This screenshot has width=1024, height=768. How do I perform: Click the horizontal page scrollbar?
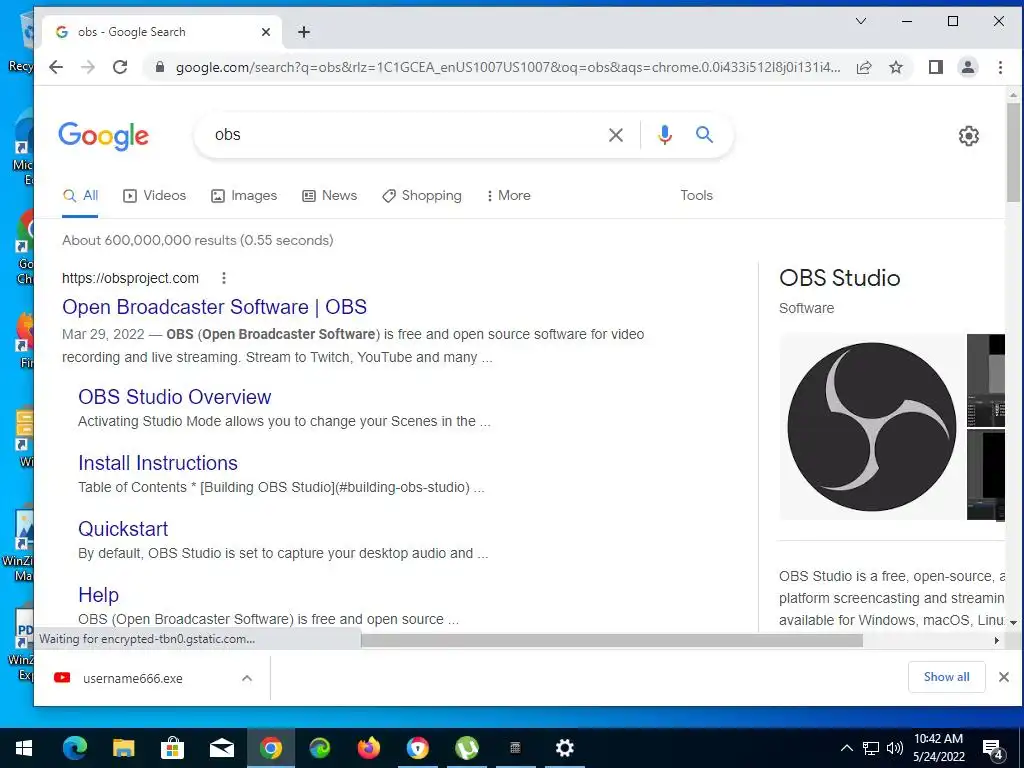click(612, 641)
